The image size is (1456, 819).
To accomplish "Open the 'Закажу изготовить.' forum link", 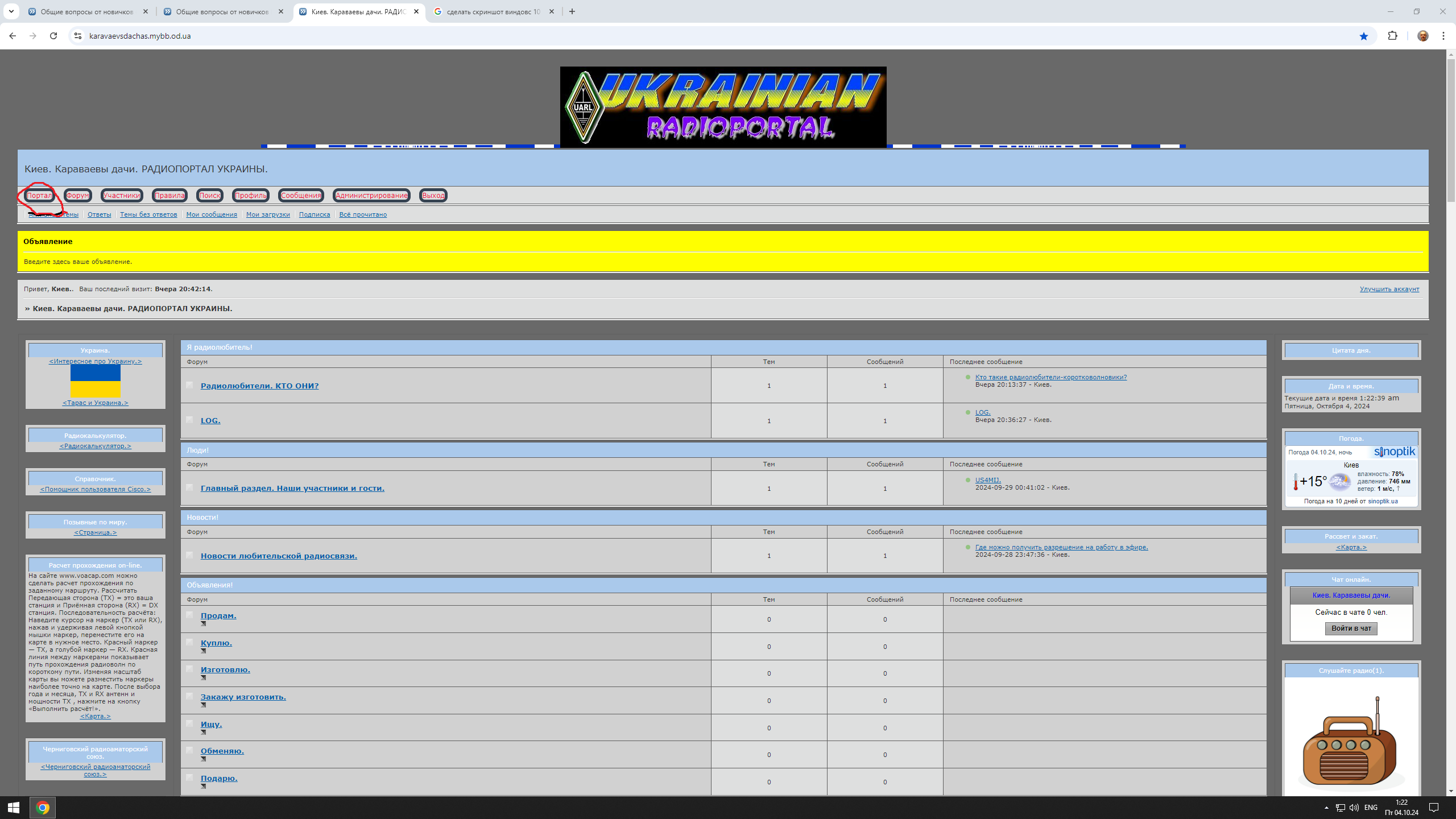I will pyautogui.click(x=243, y=697).
